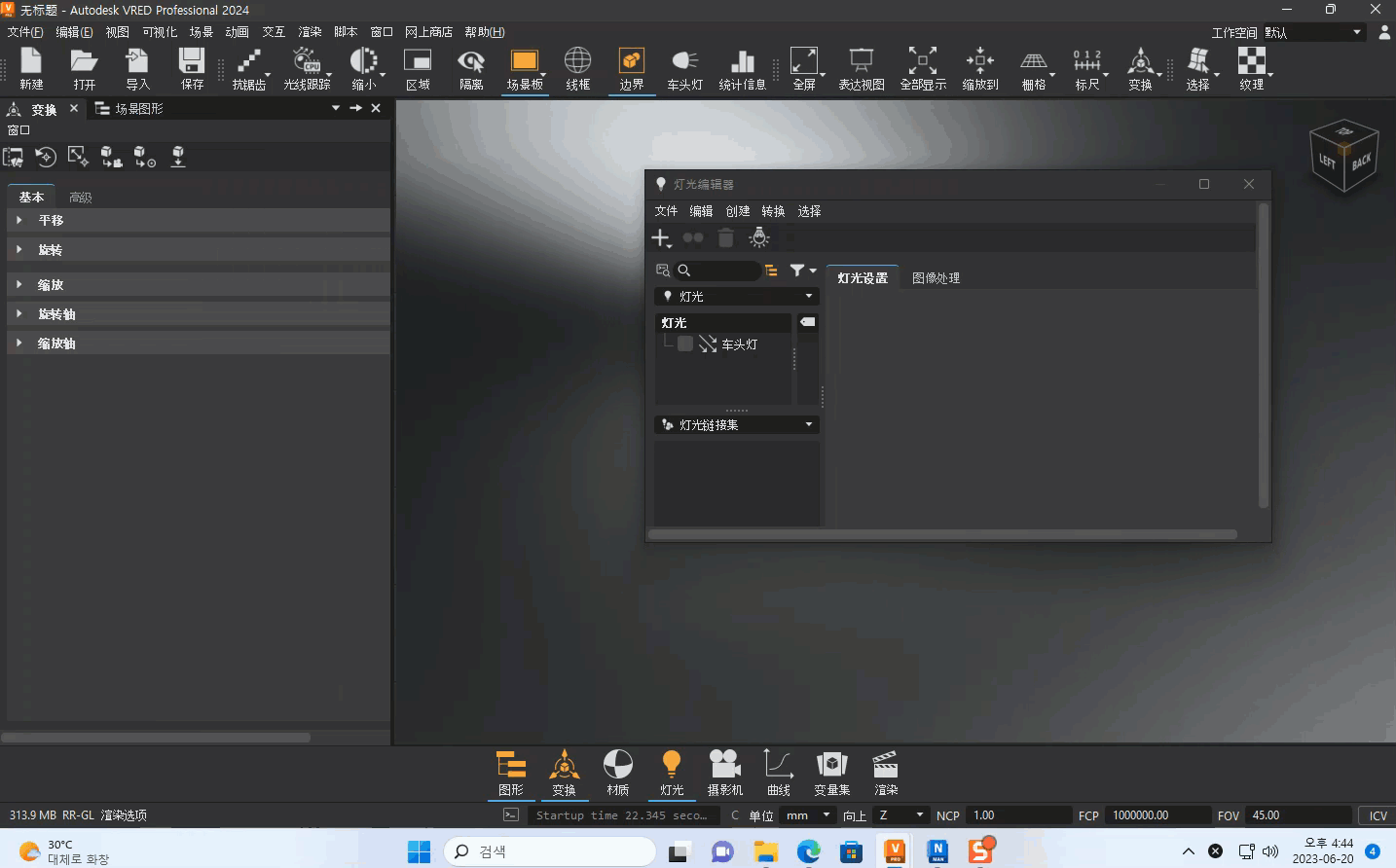Click the 区域 region render icon
Viewport: 1396px width, 868px height.
(x=418, y=69)
